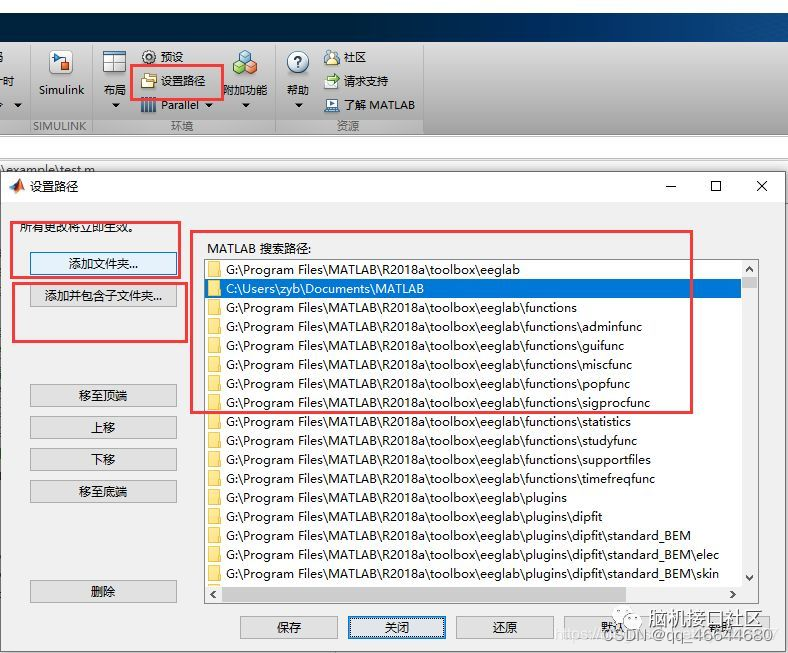Screen dimensions: 788x653
Task: Click Add with Subfolders (添加并包含子文件夹...) button
Action: point(103,296)
